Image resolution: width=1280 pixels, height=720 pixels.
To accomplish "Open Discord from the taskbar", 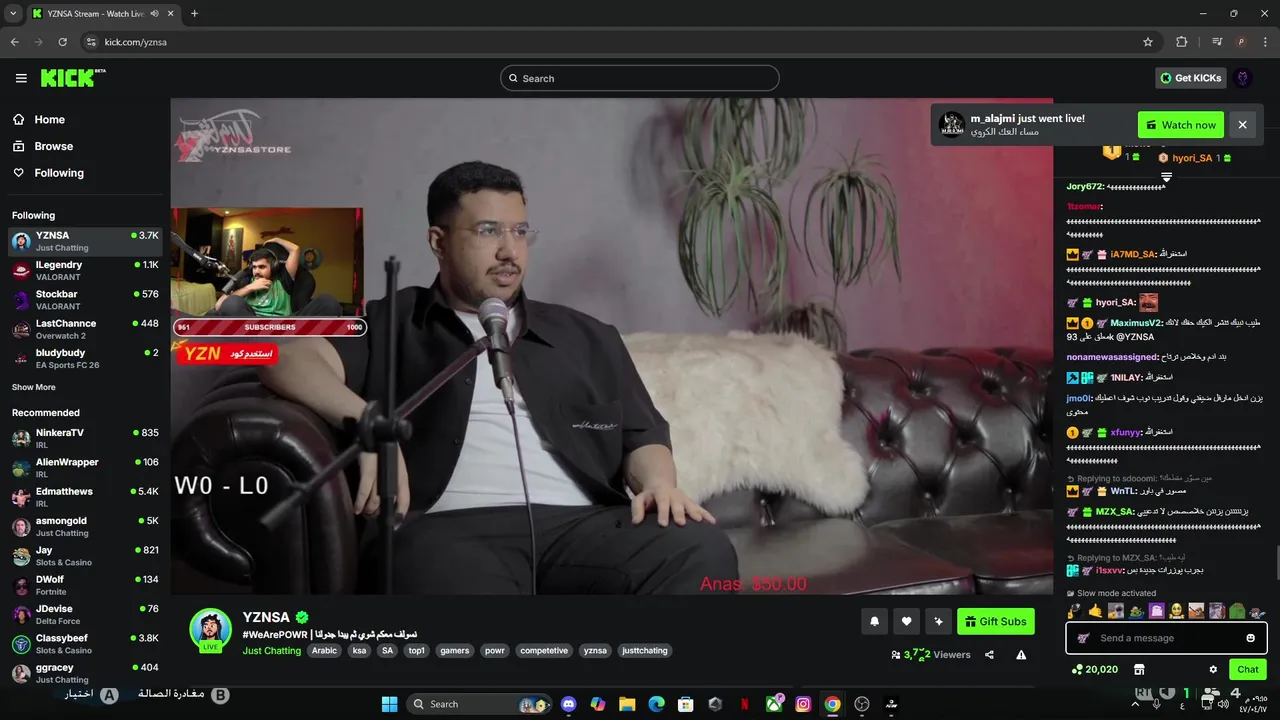I will click(569, 704).
